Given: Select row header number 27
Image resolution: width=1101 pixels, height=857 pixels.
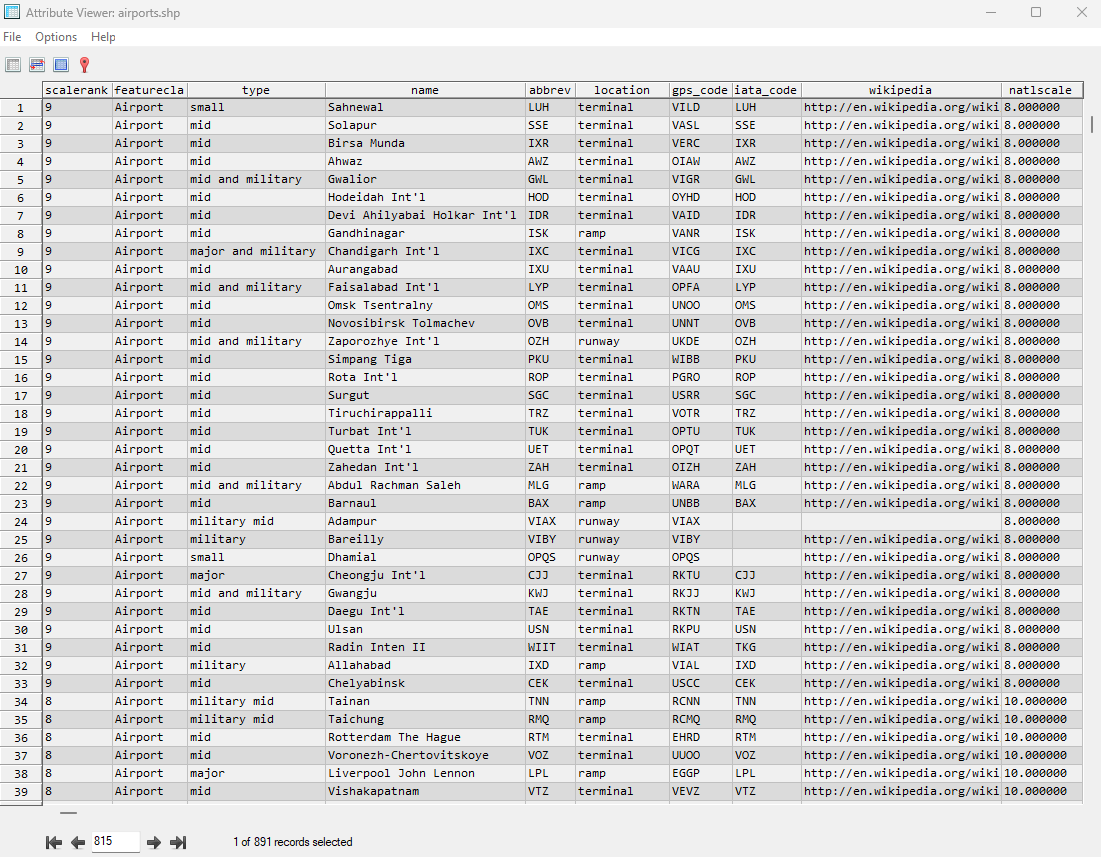Looking at the screenshot, I should (20, 575).
